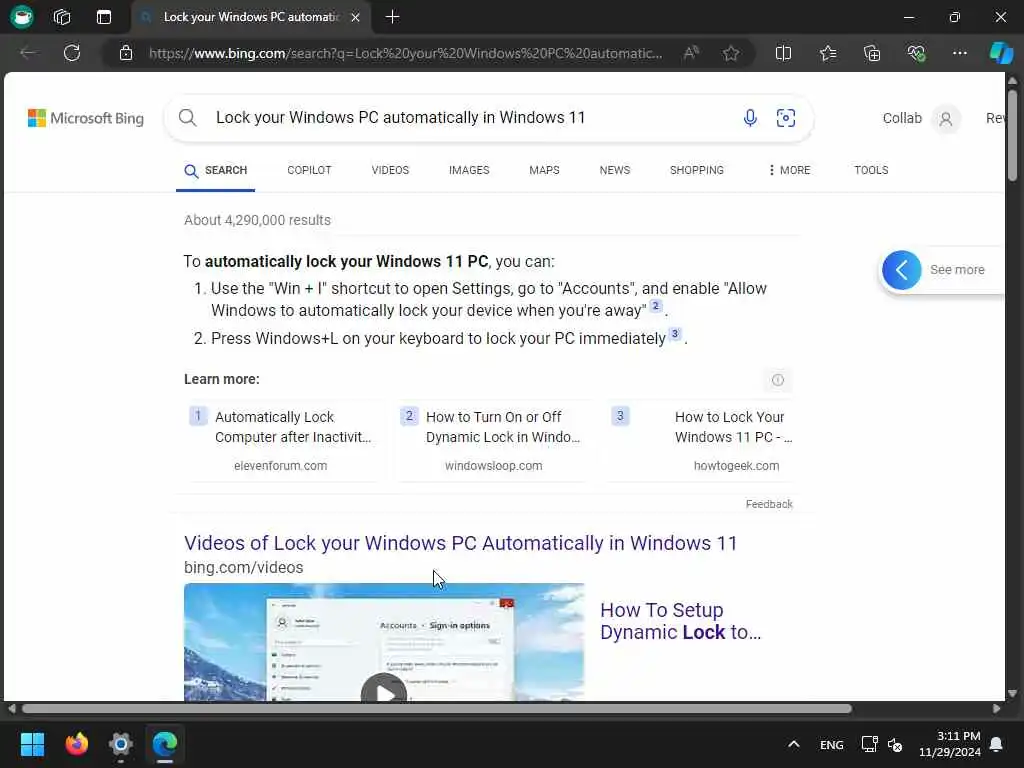Open the tab actions menu icon
Image resolution: width=1024 pixels, height=768 pixels.
[x=104, y=17]
